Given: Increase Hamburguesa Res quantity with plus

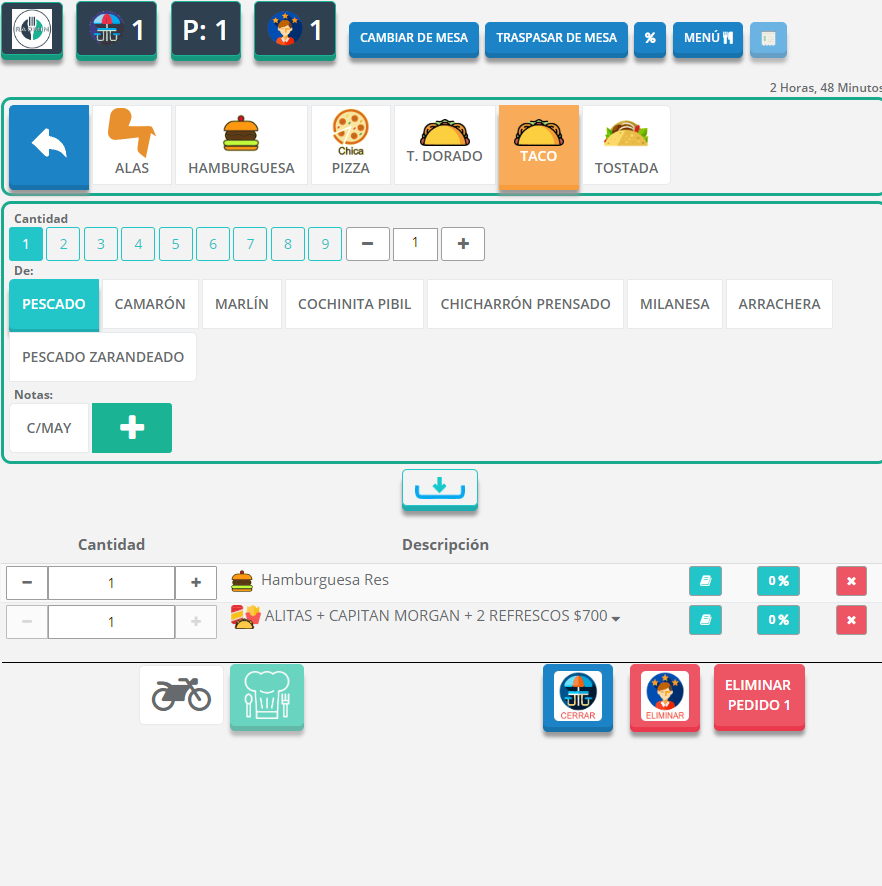Looking at the screenshot, I should click(x=196, y=583).
